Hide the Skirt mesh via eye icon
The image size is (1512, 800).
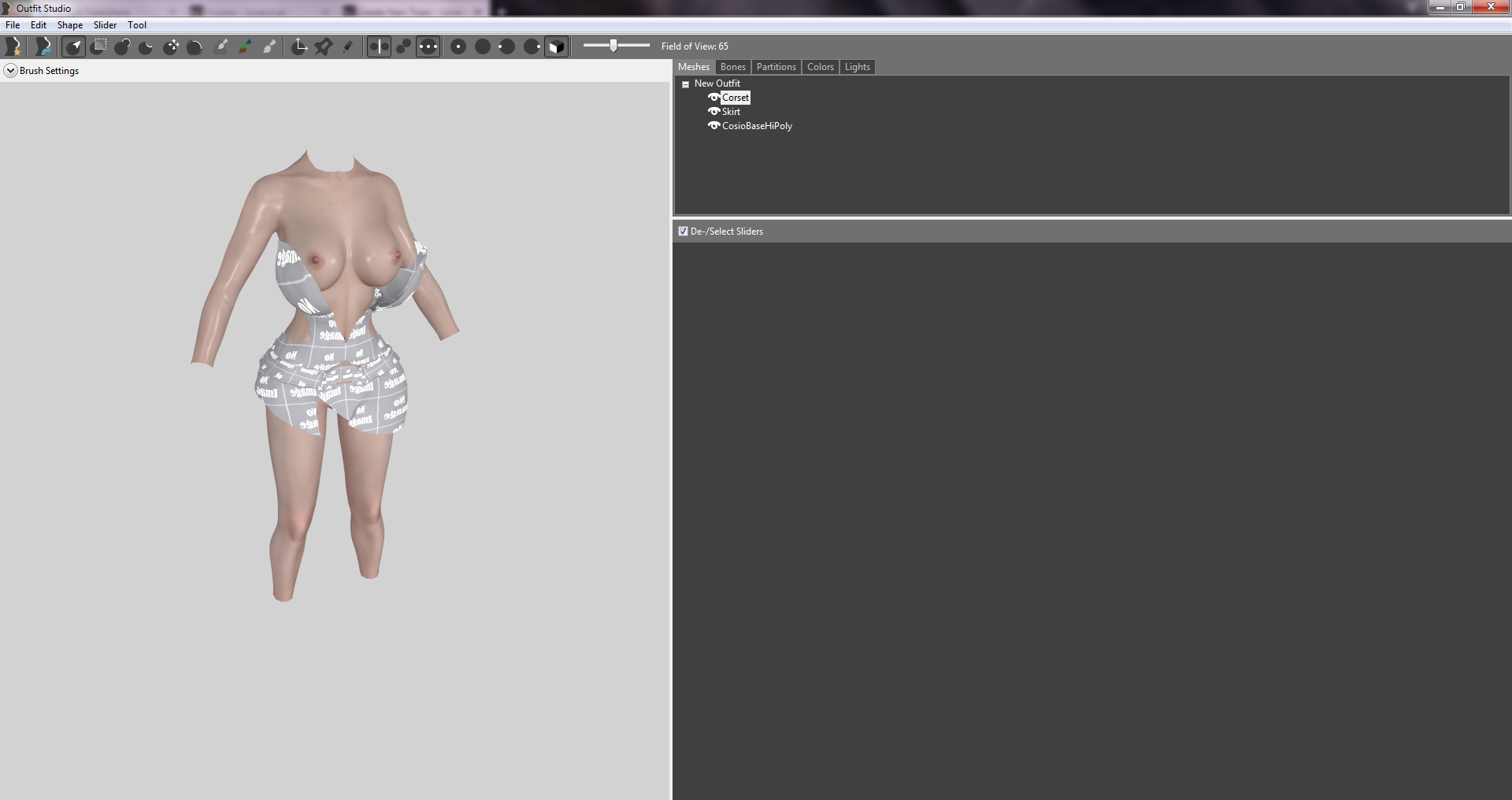coord(713,112)
